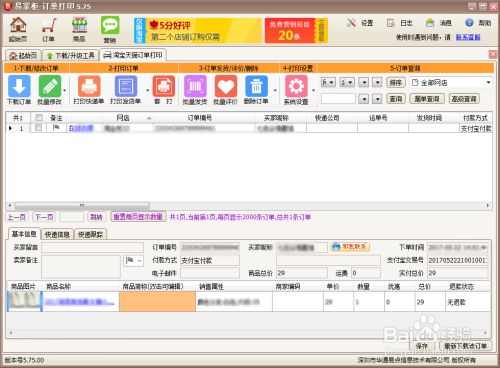Image resolution: width=500 pixels, height=368 pixels.
Task: Click the 买家留言 text field
Action: click(x=93, y=247)
